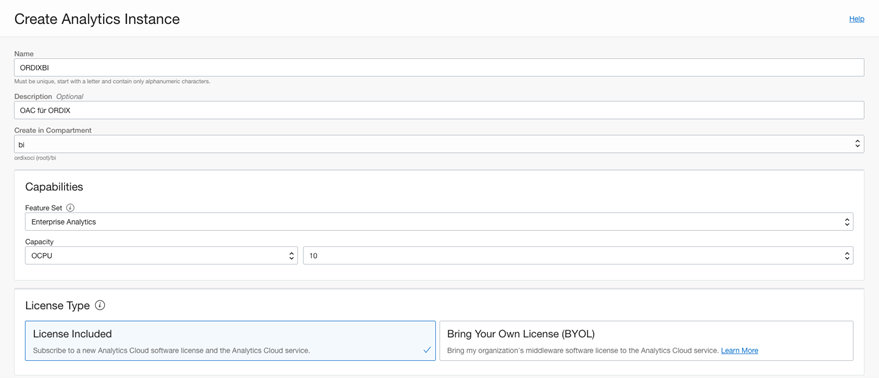Open the Help link
The width and height of the screenshot is (879, 378).
[x=857, y=19]
